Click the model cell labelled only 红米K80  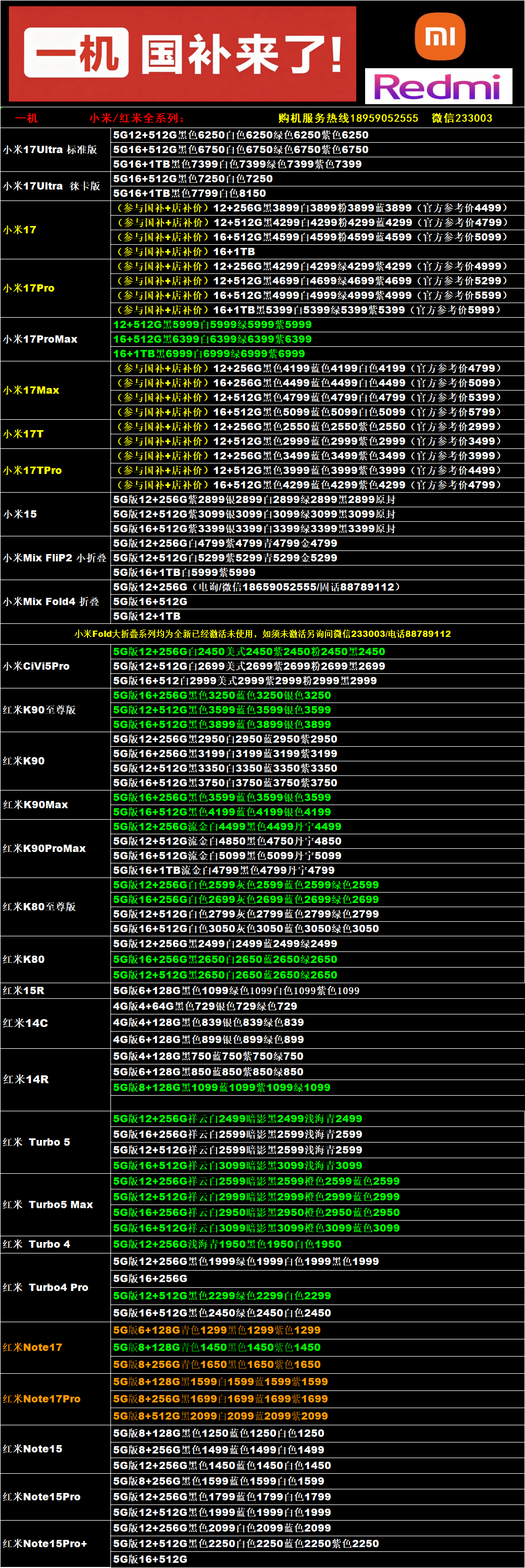(x=55, y=960)
